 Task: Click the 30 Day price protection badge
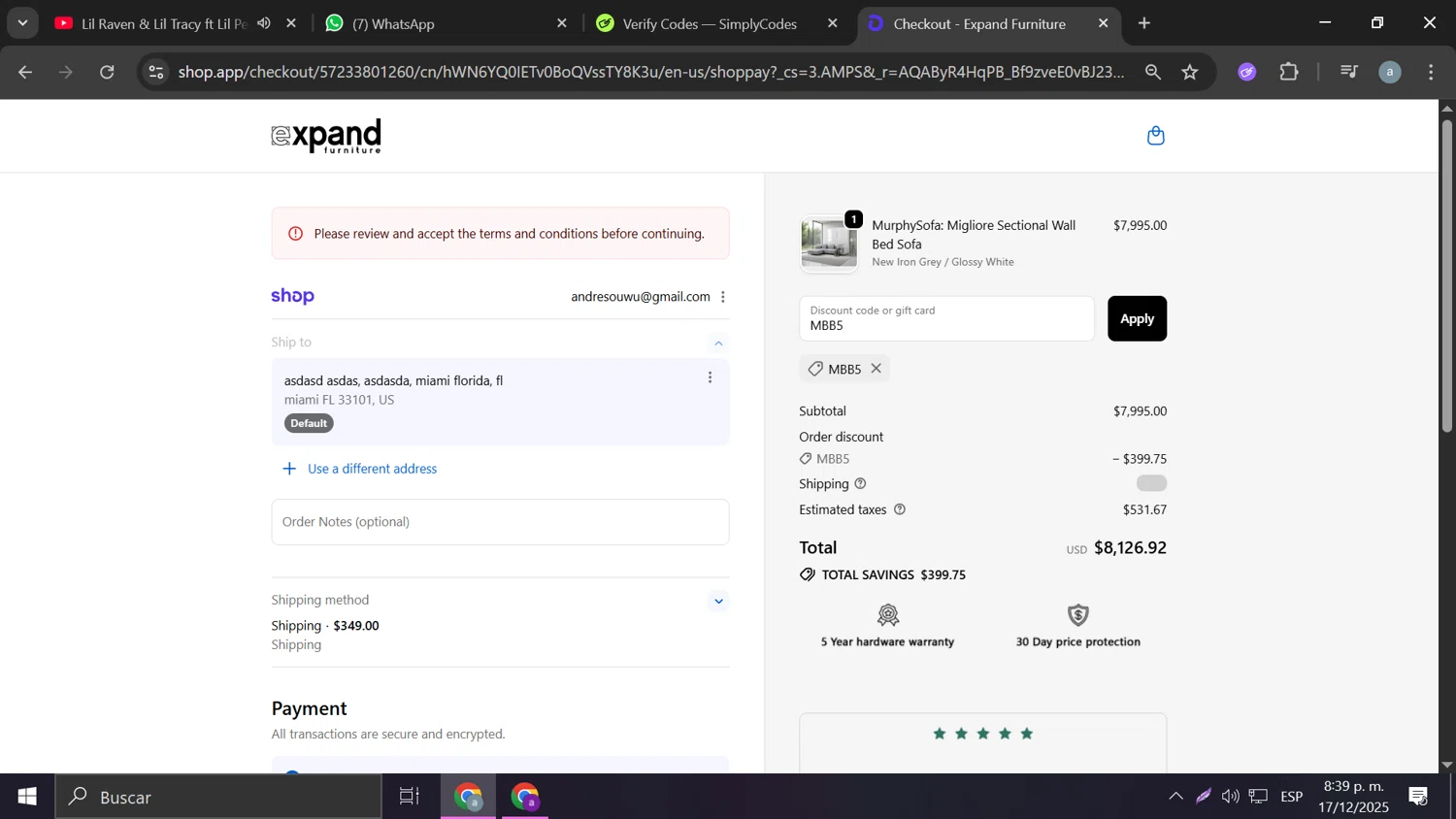[x=1077, y=626]
